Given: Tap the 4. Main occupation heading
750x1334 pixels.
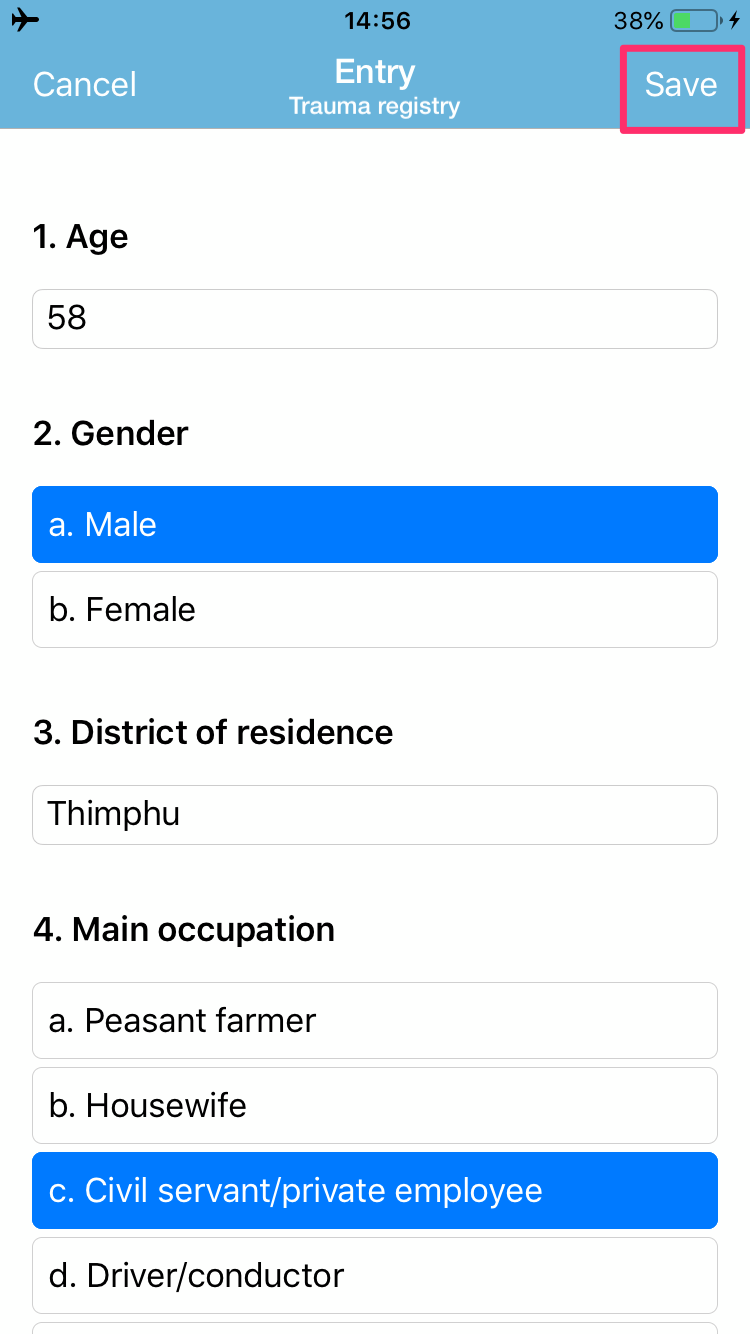Looking at the screenshot, I should (x=184, y=929).
